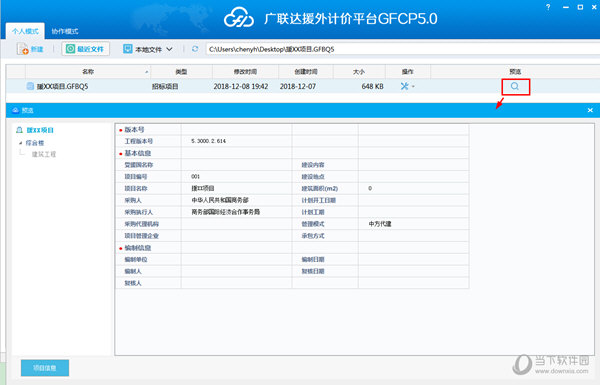Screen dimensions: 600x385
Task: Sort by the 名称 column header
Action: (88, 72)
